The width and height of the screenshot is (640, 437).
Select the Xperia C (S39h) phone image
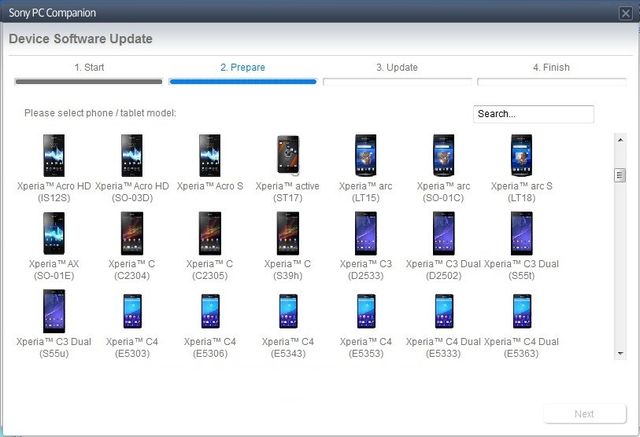tap(288, 233)
